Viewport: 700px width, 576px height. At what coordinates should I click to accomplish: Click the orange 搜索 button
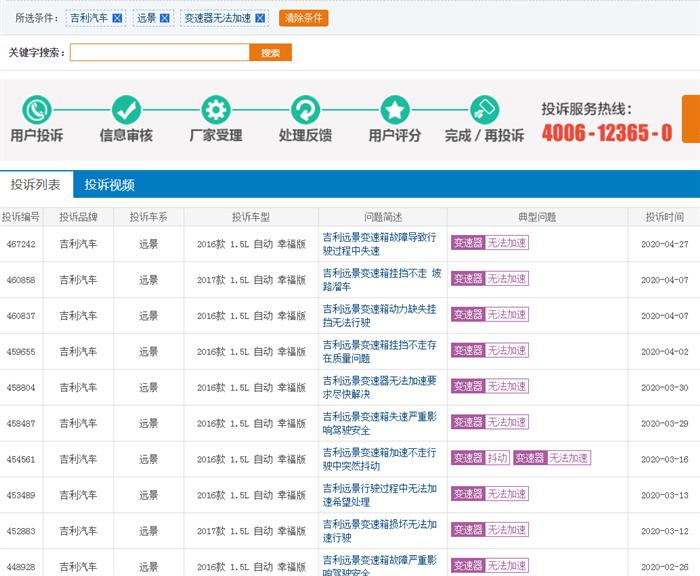click(x=271, y=52)
